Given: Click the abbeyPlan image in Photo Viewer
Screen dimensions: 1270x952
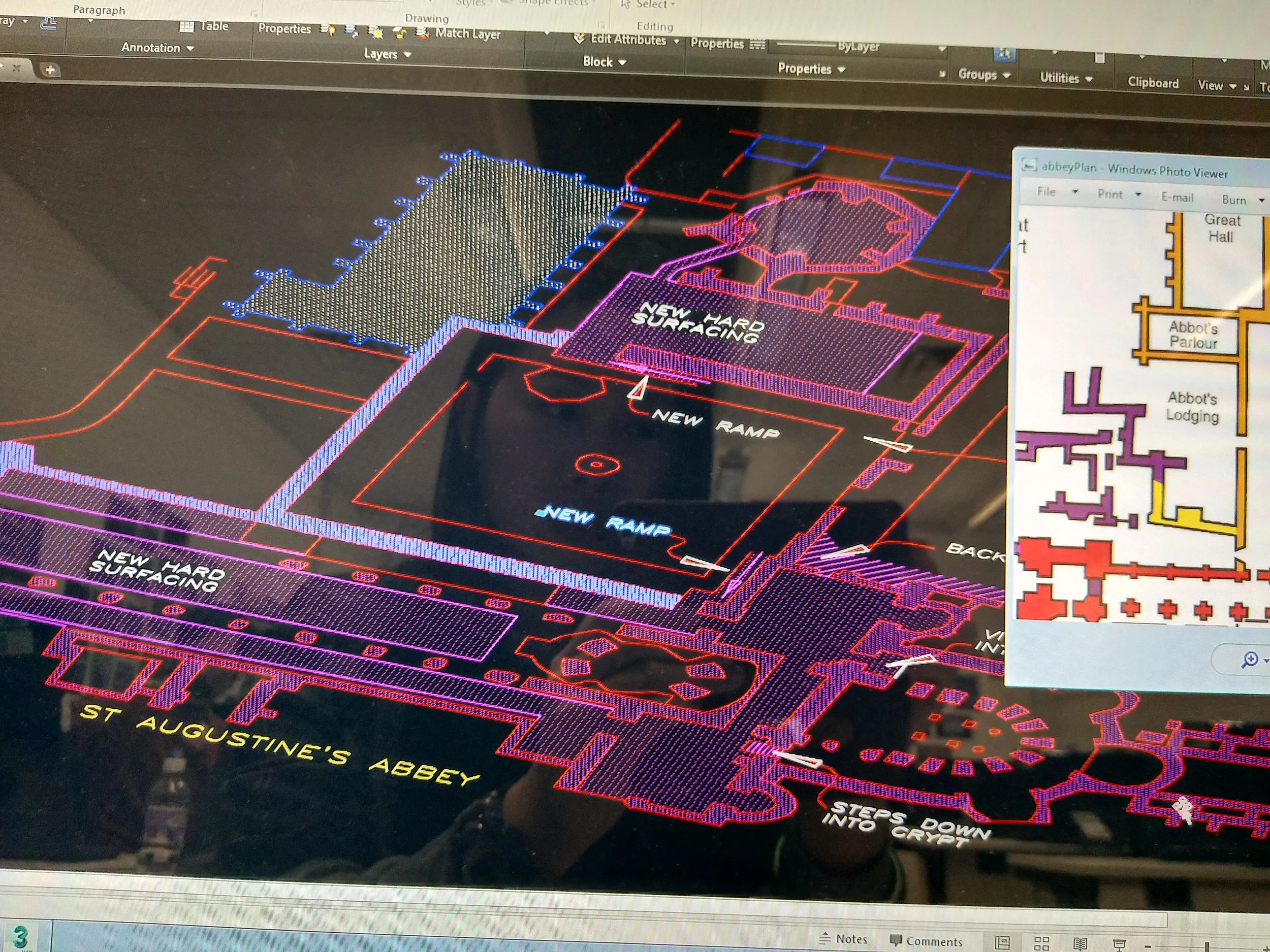Looking at the screenshot, I should [x=1141, y=416].
